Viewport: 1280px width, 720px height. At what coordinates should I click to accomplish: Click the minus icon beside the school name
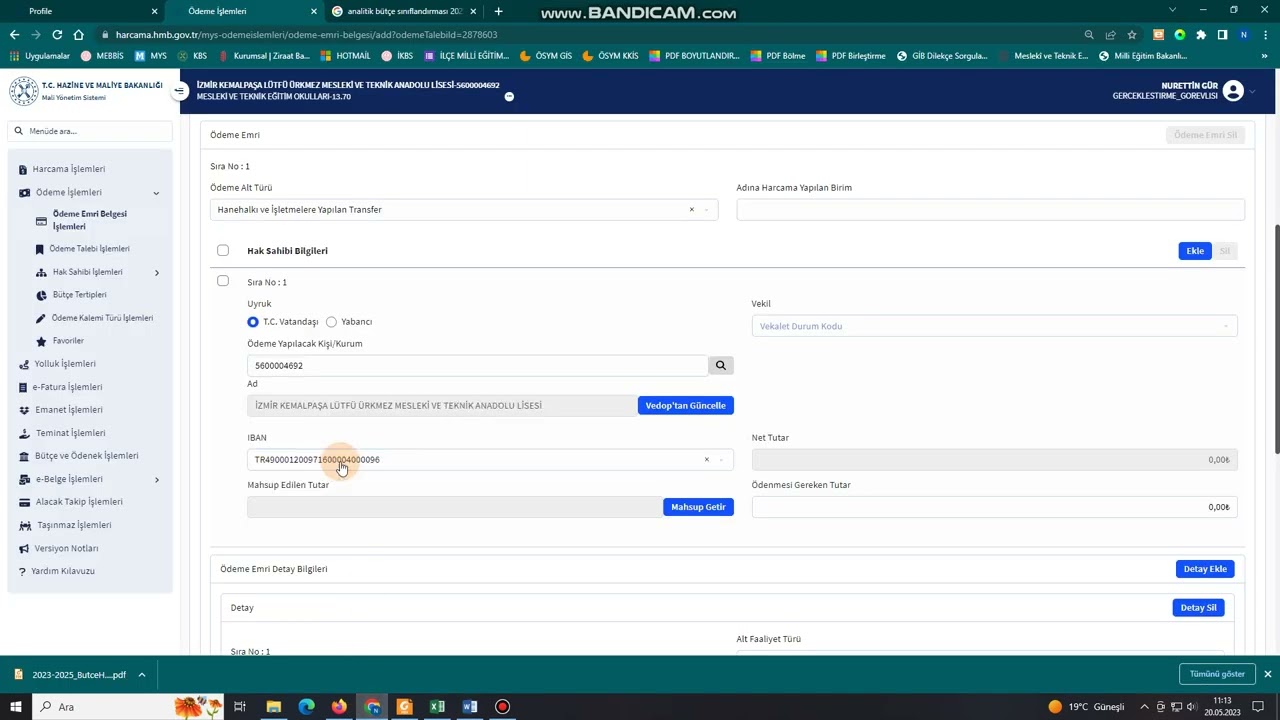pyautogui.click(x=509, y=97)
